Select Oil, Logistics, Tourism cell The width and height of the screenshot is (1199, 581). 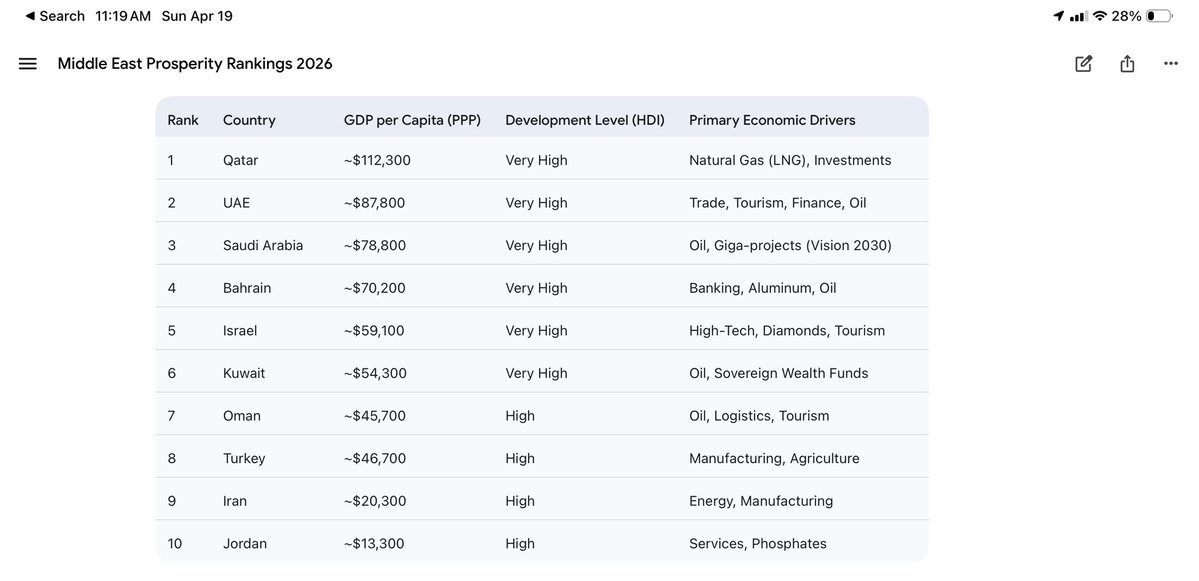(759, 416)
